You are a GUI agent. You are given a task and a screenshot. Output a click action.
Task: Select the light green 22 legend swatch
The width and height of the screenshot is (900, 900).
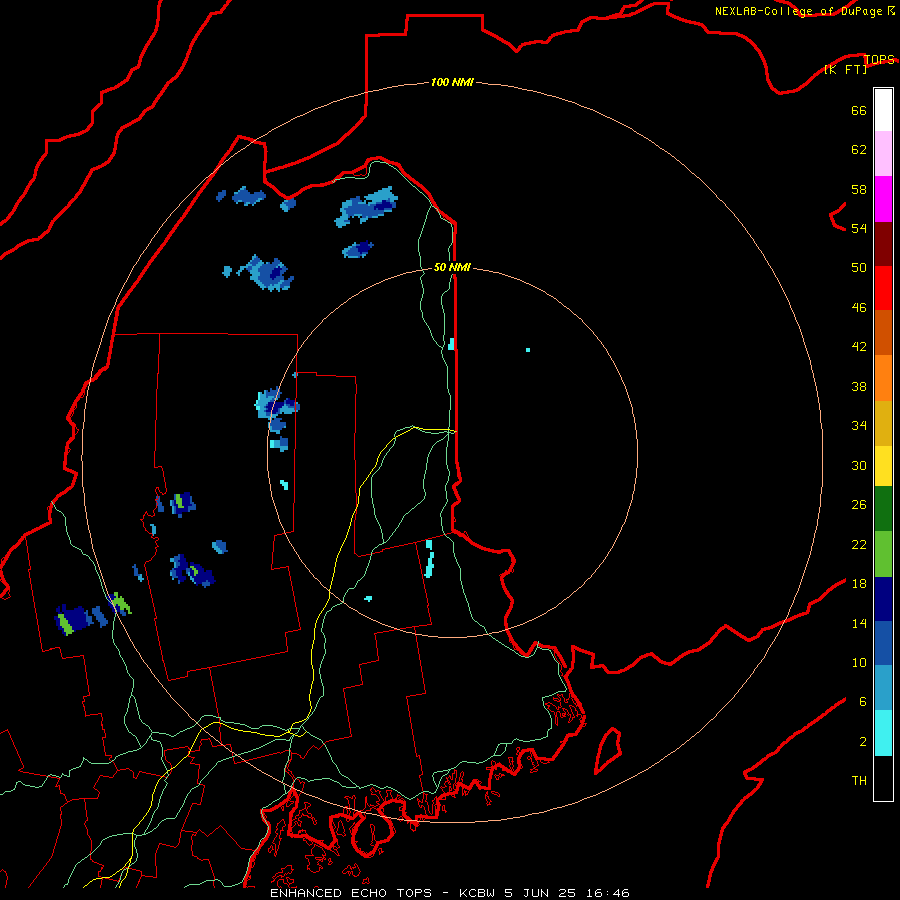(883, 554)
